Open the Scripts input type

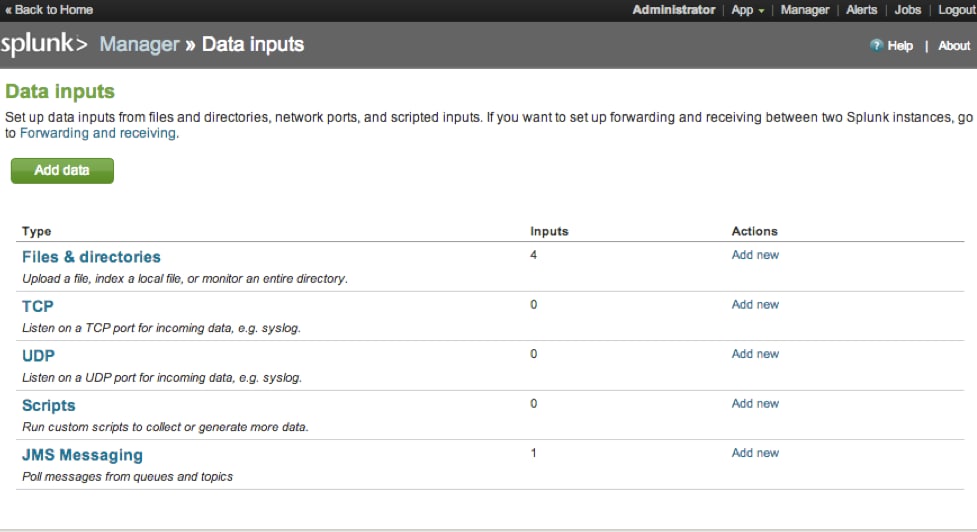(49, 406)
